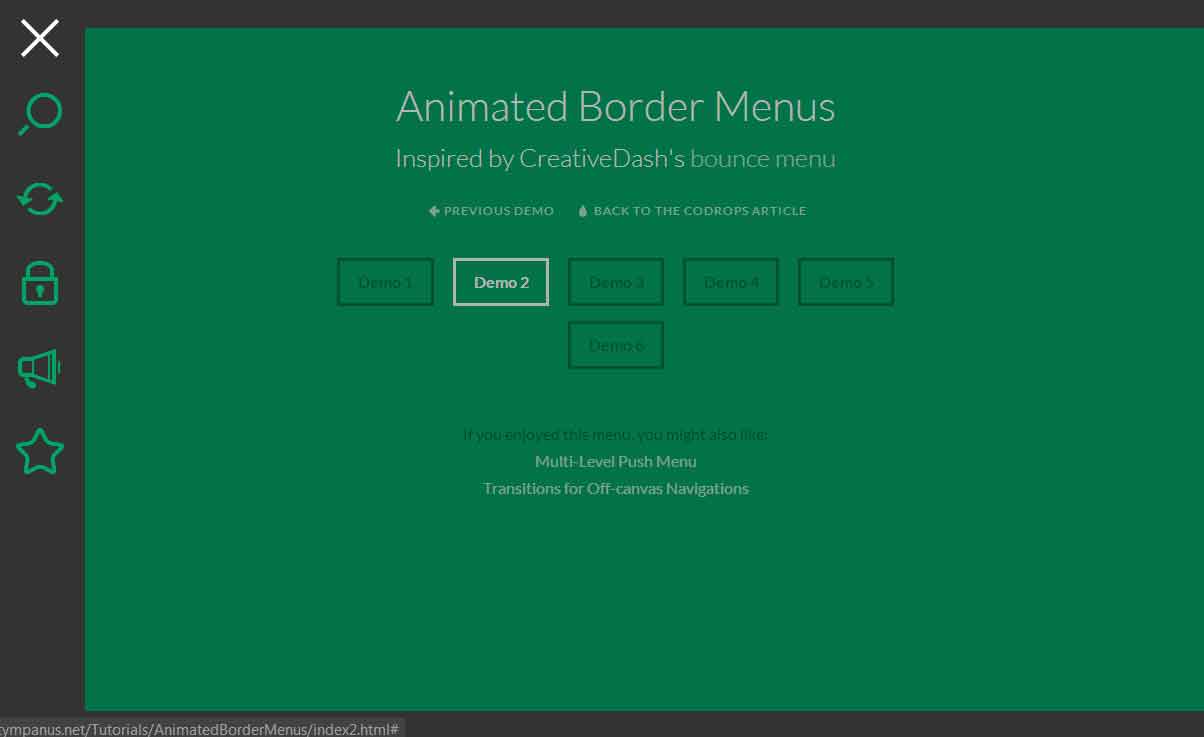The image size is (1204, 737).
Task: Click the URL shown in the status bar
Action: 199,728
